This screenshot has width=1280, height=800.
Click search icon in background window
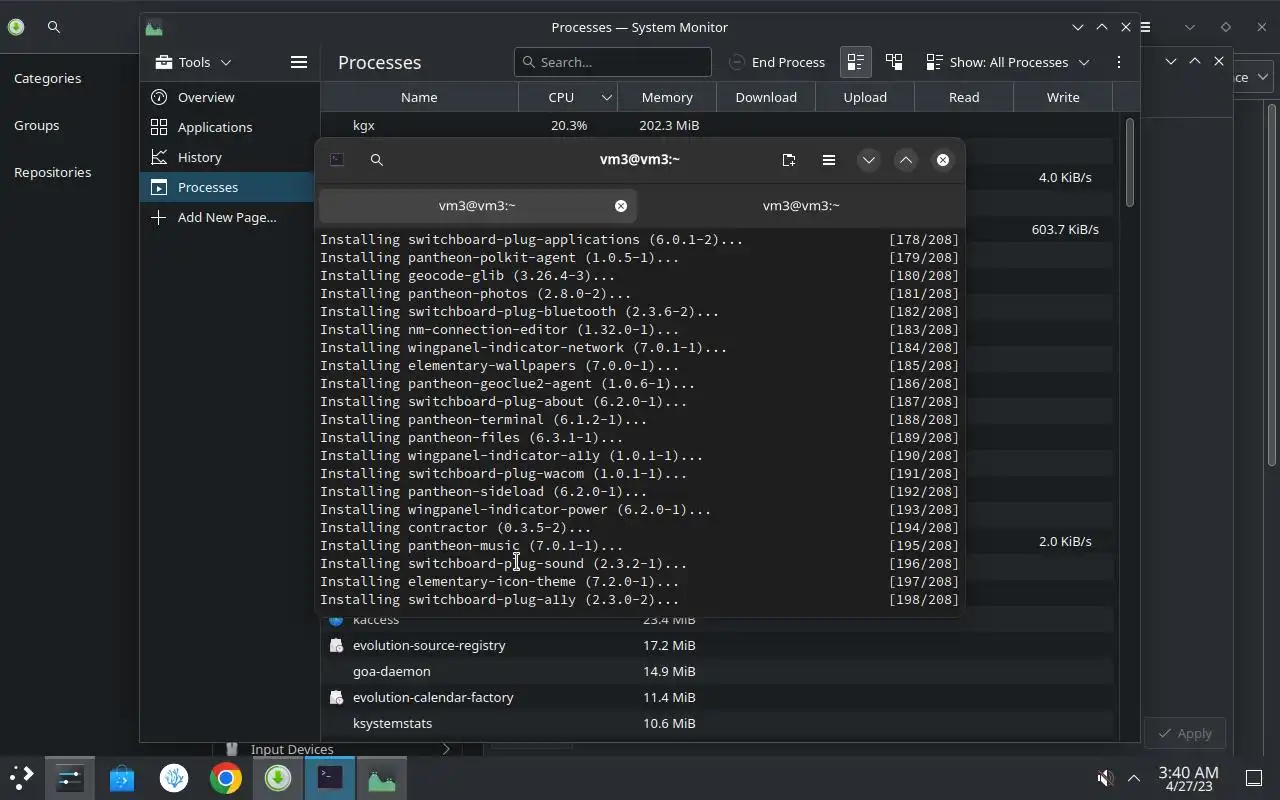pos(54,27)
